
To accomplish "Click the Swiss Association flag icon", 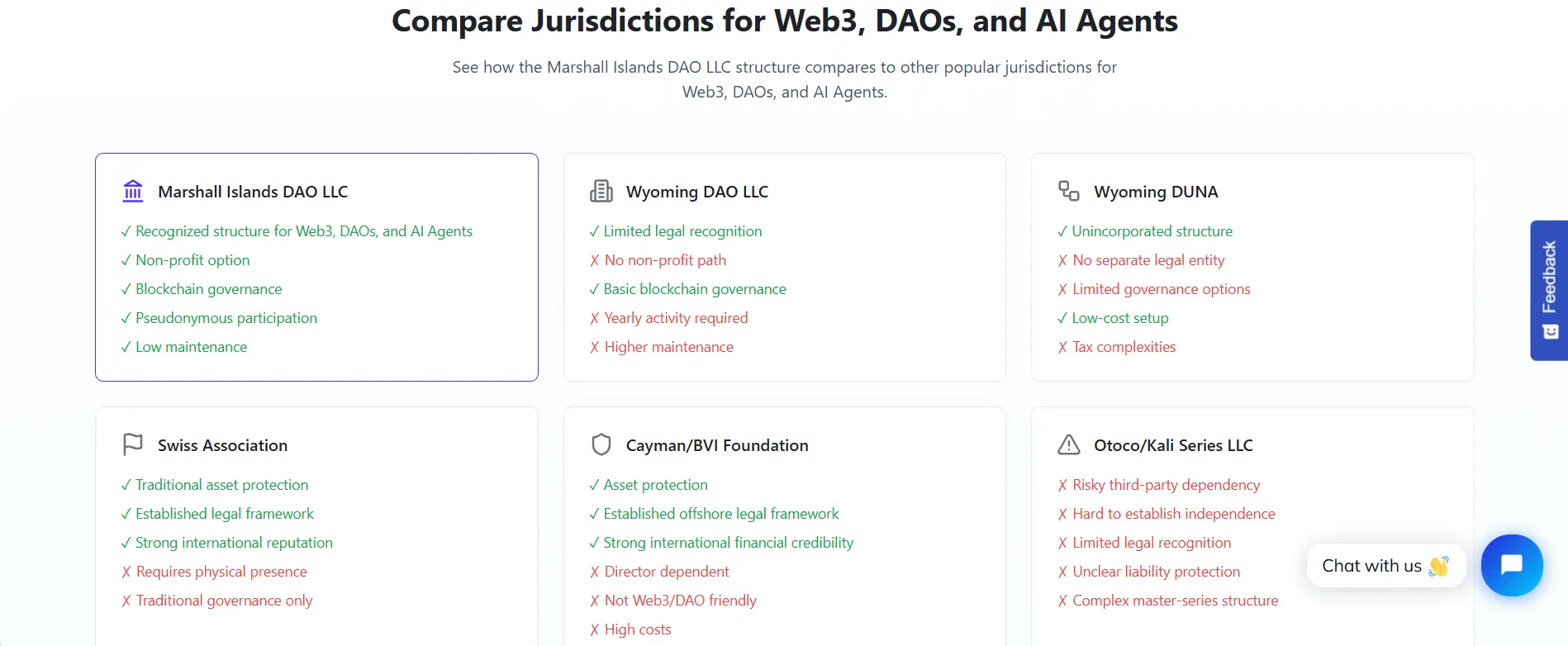I will [x=133, y=444].
